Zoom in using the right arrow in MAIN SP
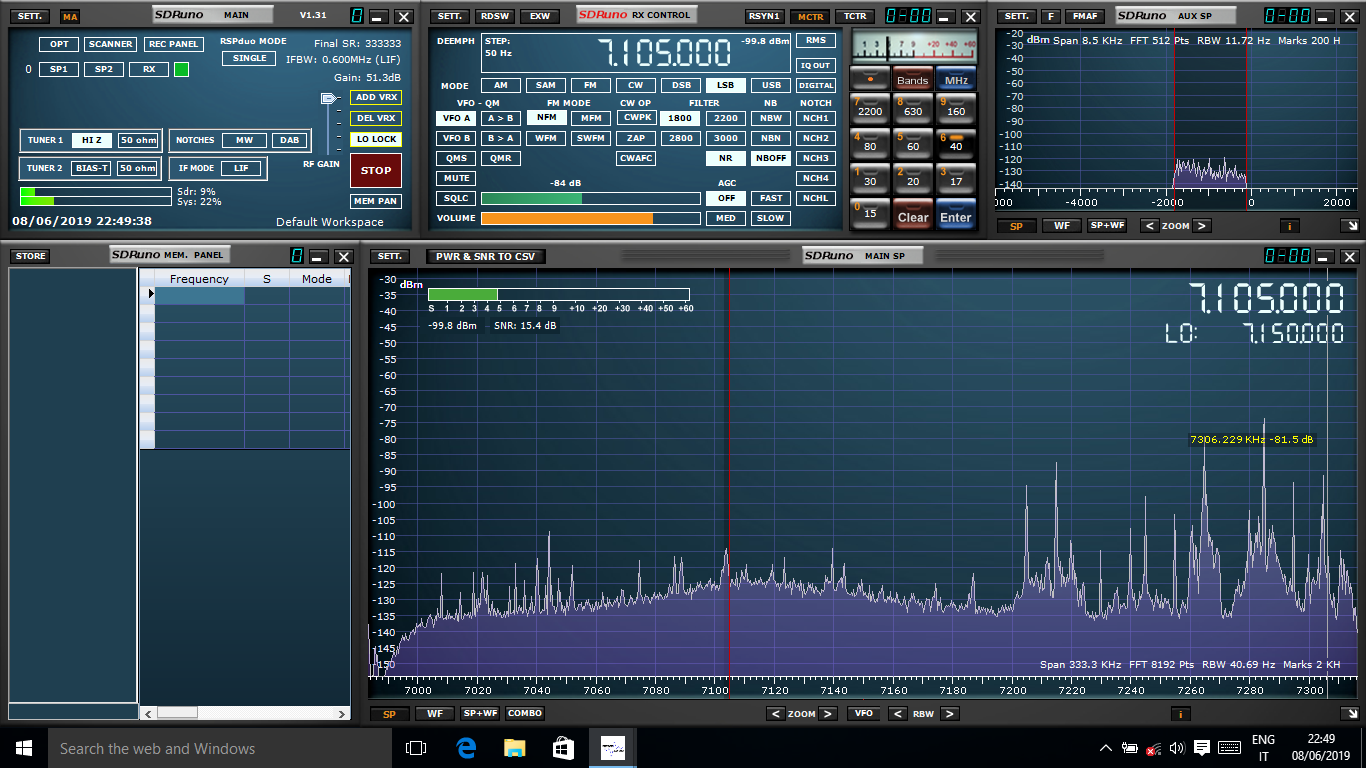1366x768 pixels. click(x=828, y=714)
